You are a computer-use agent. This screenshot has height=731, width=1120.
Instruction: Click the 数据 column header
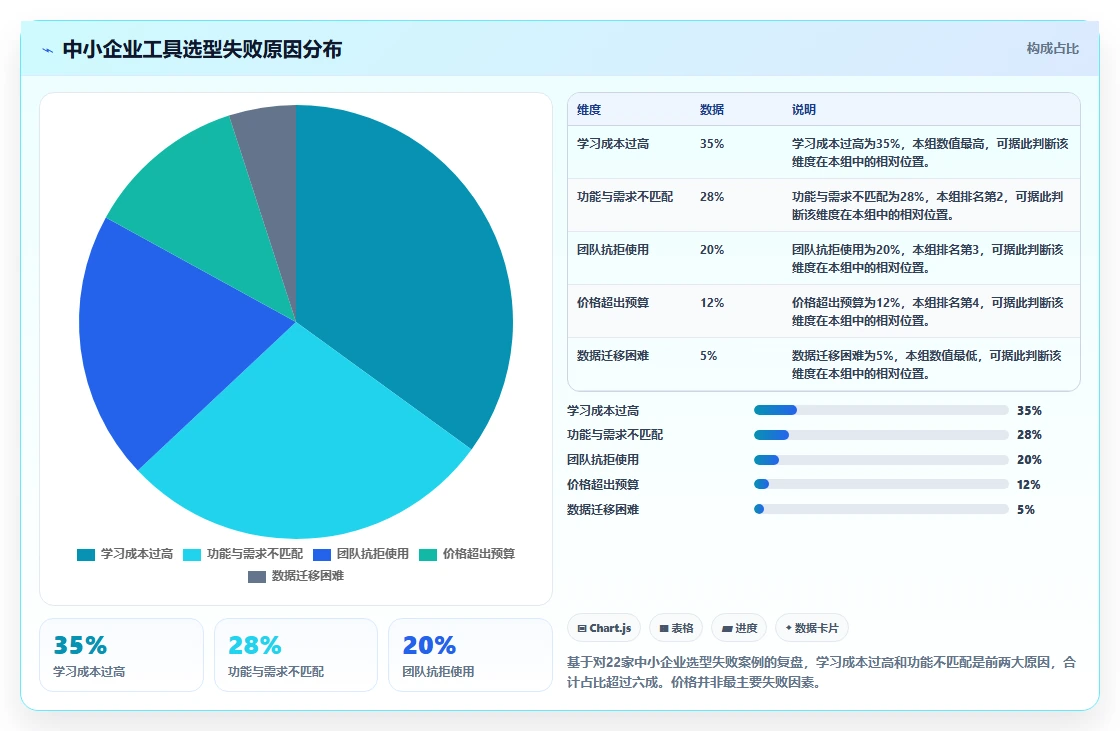712,109
